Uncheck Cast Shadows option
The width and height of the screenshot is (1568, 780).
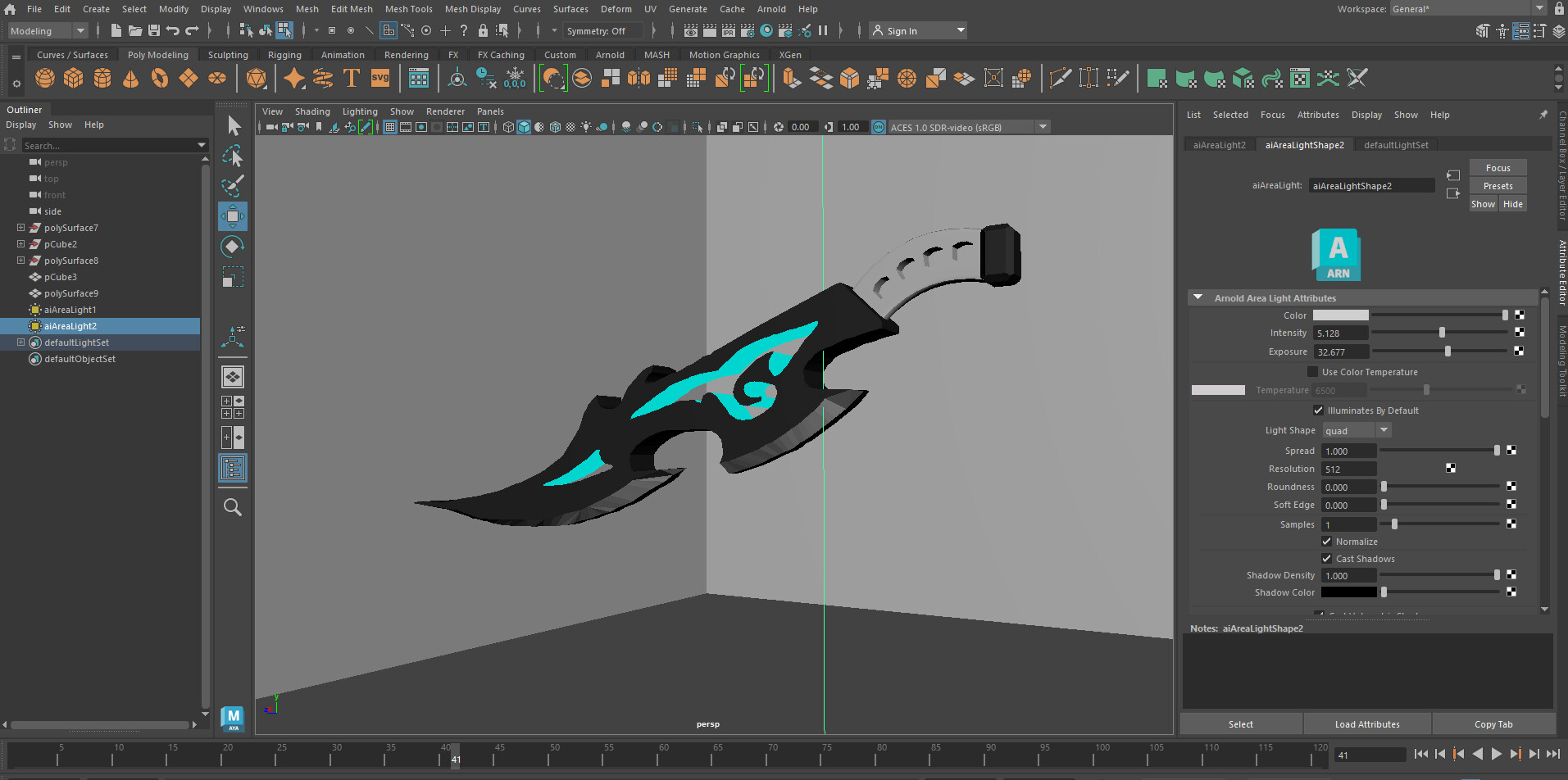click(x=1326, y=559)
